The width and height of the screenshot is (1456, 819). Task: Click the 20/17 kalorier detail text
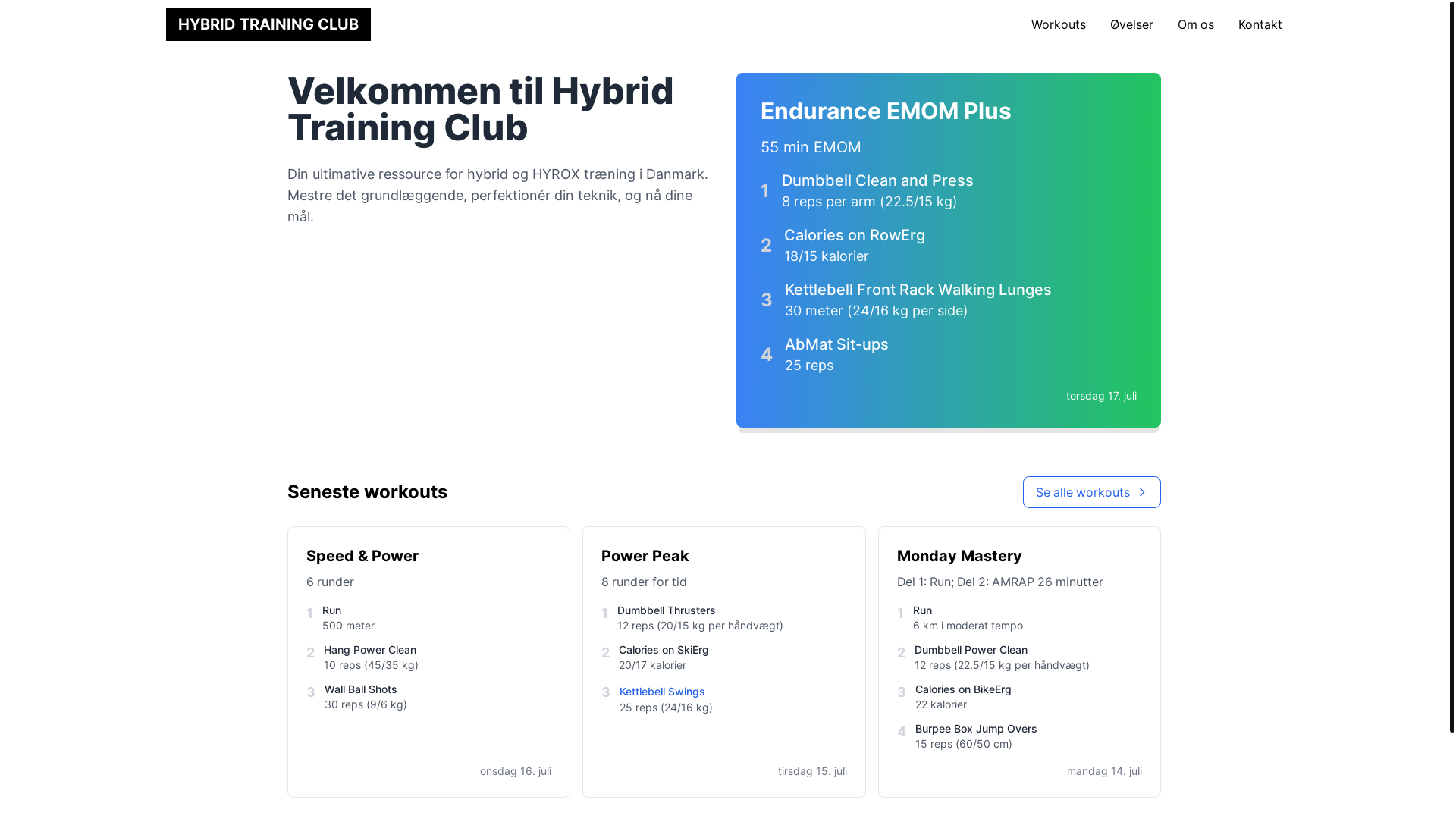point(652,665)
